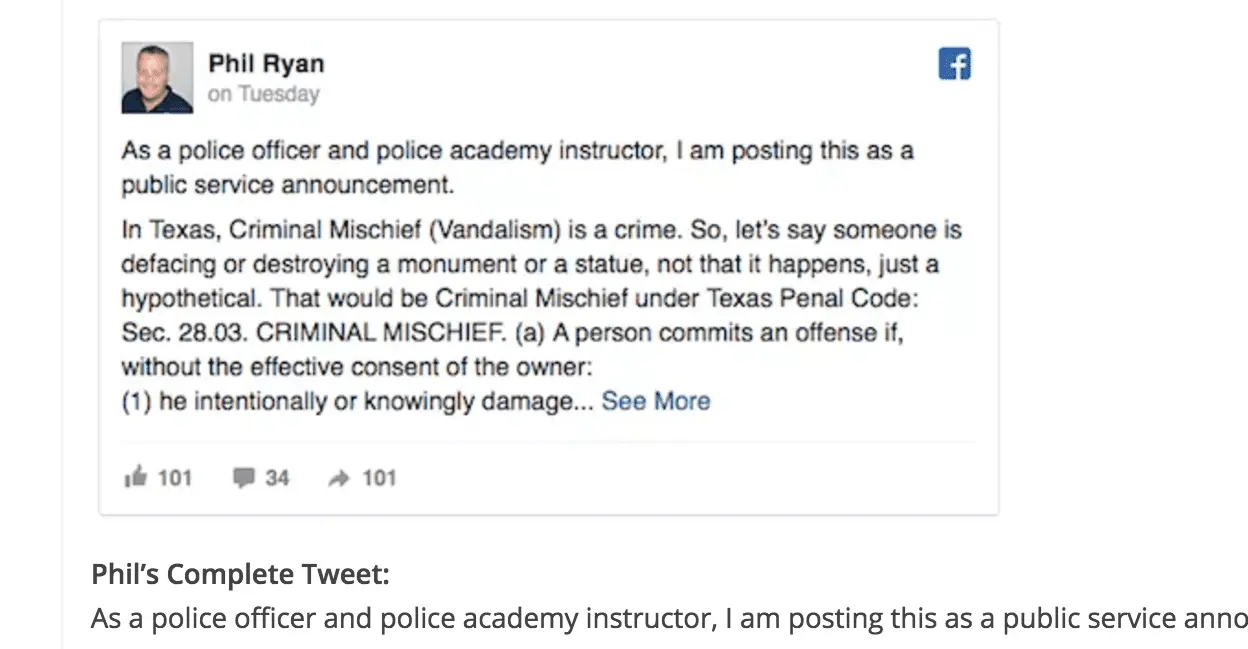The width and height of the screenshot is (1248, 649).
Task: Click the "Sec. 28.03. CRIMINAL MISCHIEF" line
Action: click(x=512, y=333)
